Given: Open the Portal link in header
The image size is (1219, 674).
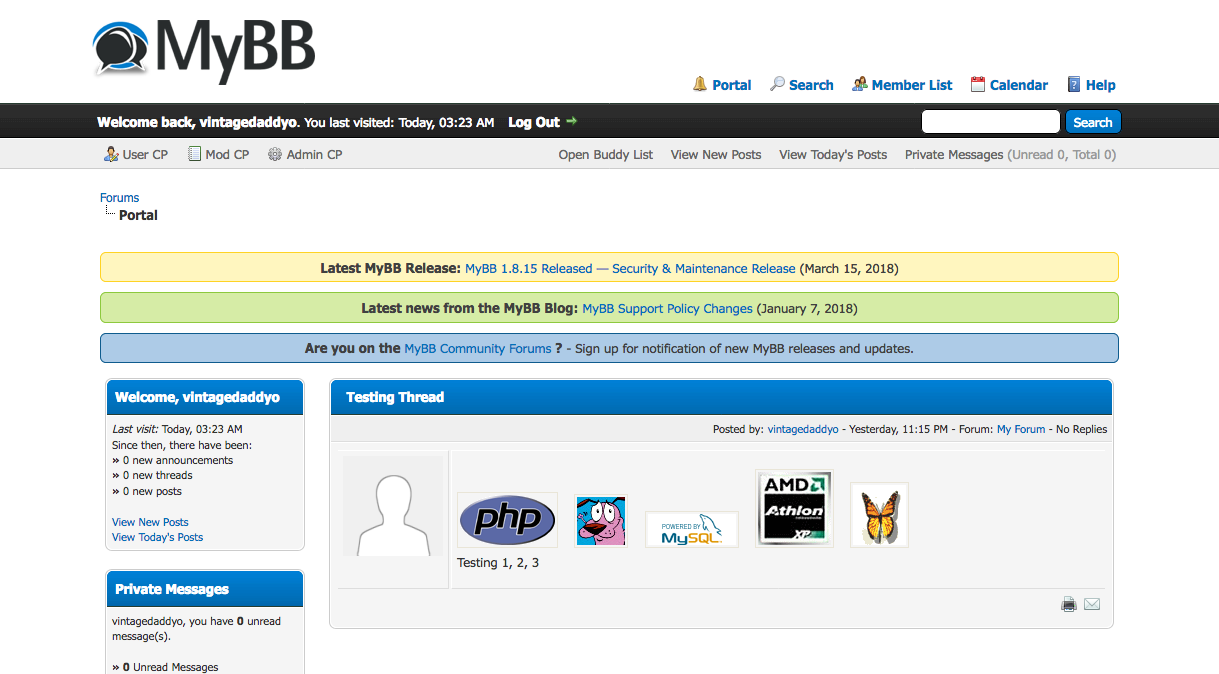Looking at the screenshot, I should (x=731, y=85).
